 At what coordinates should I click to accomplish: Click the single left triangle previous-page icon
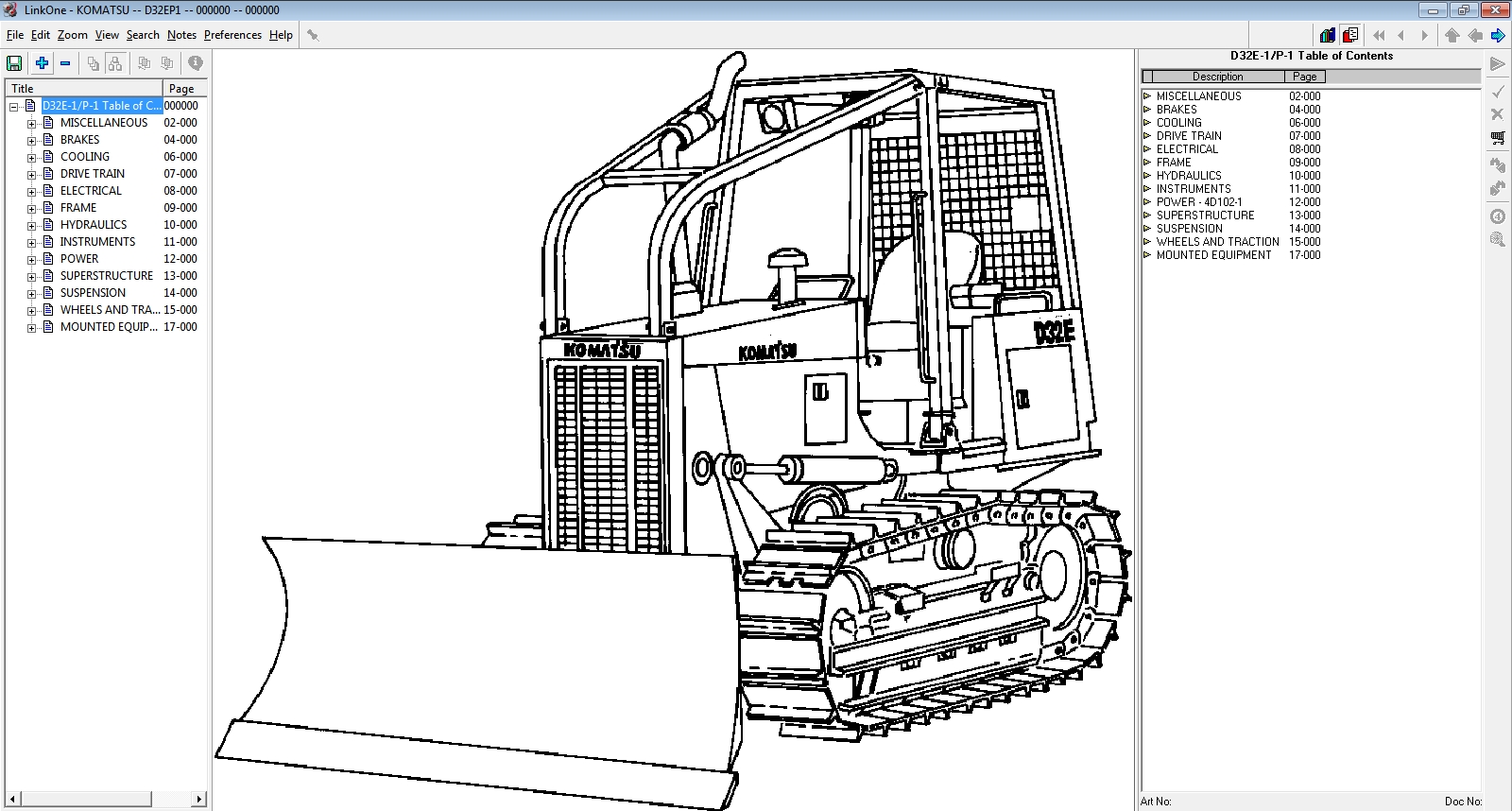click(x=1401, y=35)
